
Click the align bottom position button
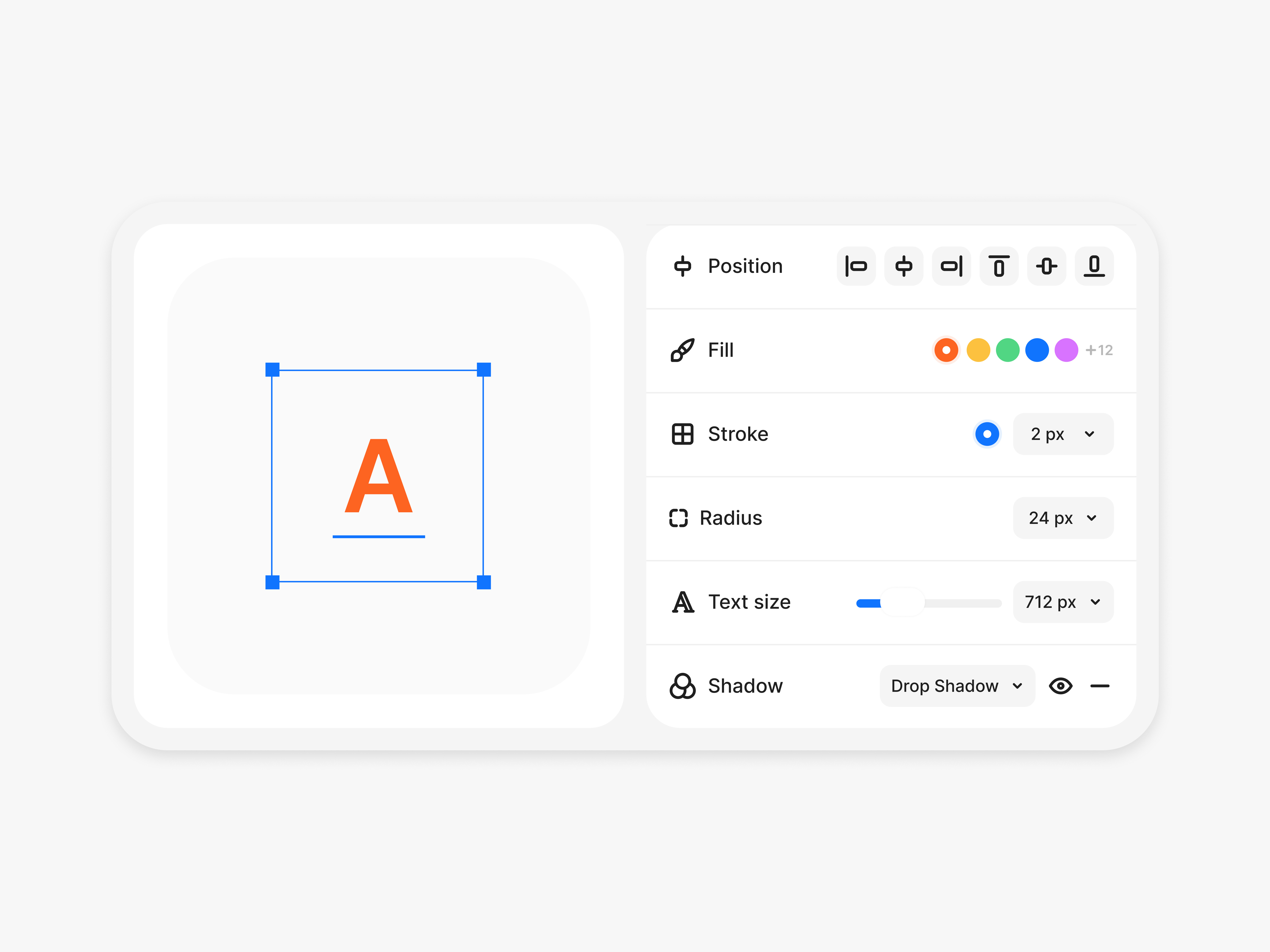coord(1094,266)
